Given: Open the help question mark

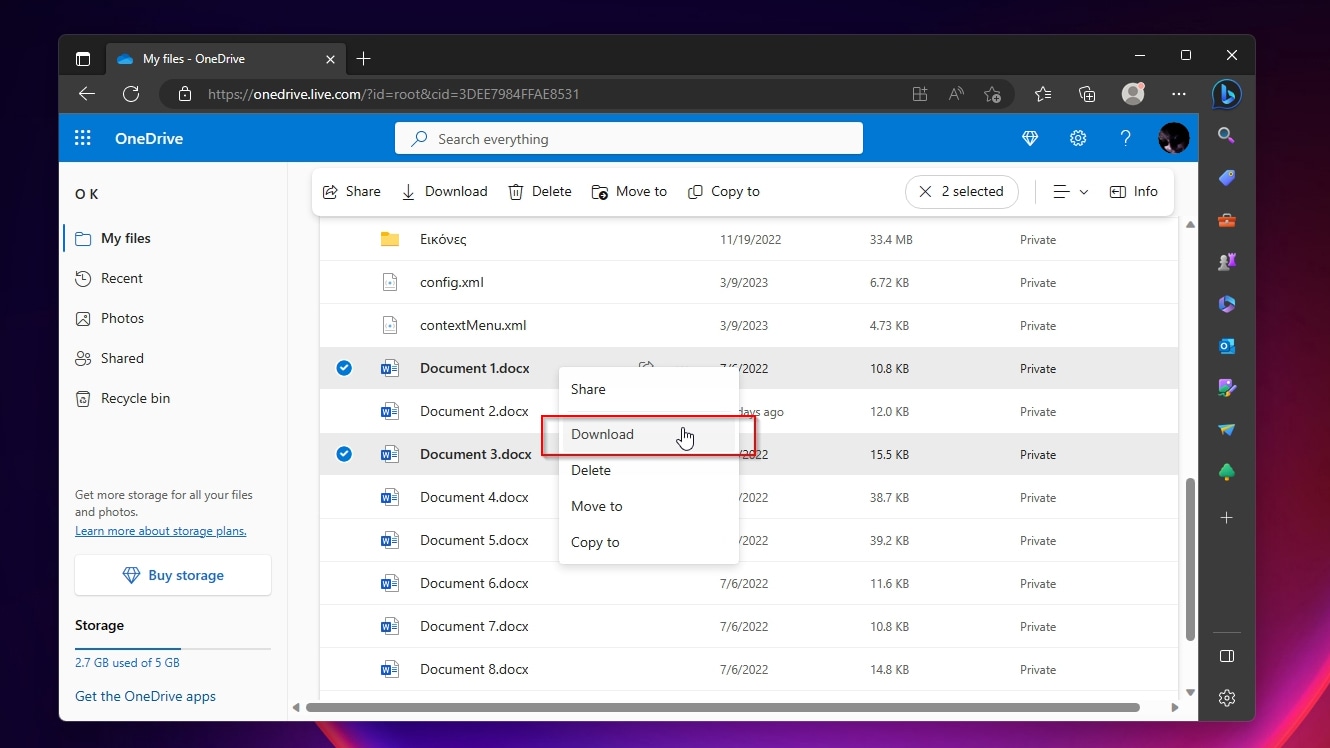Looking at the screenshot, I should (x=1125, y=139).
